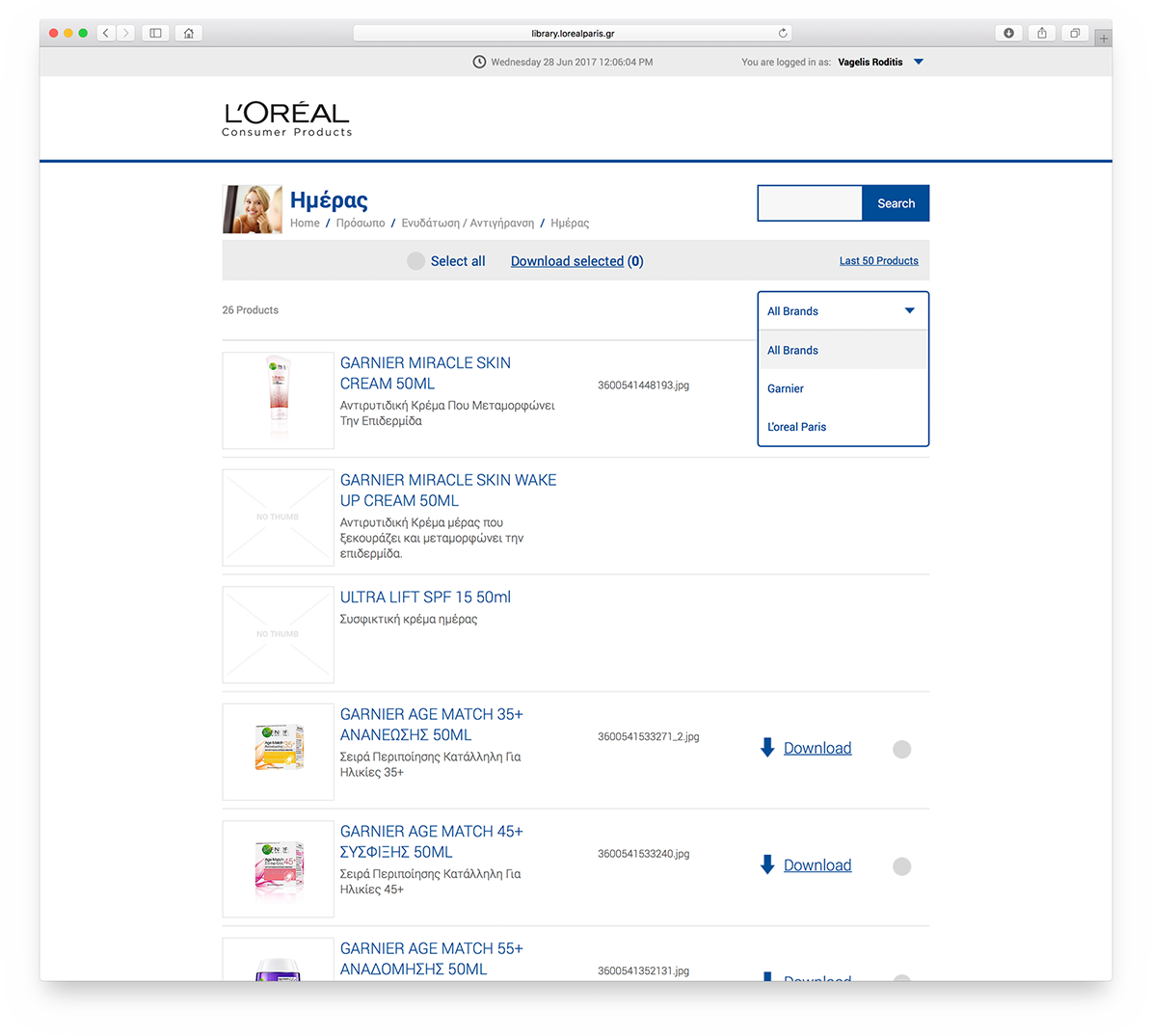Open Garnier Age Match 45+ product title
1151x1036 pixels.
[x=431, y=841]
